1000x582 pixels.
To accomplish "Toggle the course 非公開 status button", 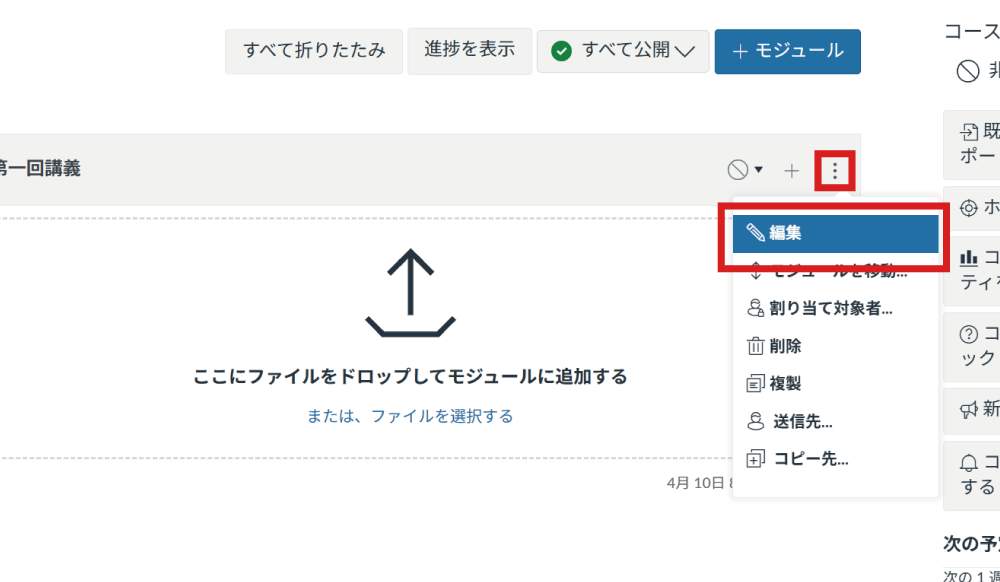I will (x=968, y=71).
